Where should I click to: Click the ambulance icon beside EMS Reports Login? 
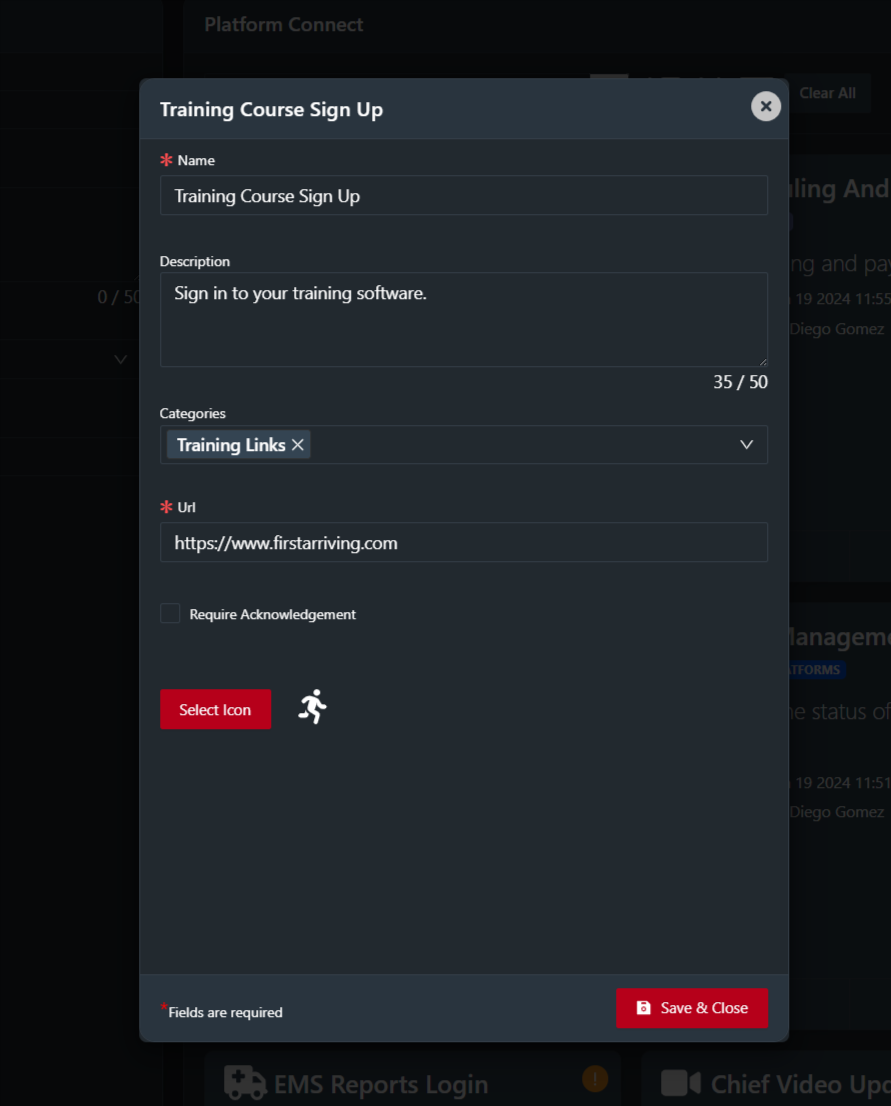(x=245, y=1083)
